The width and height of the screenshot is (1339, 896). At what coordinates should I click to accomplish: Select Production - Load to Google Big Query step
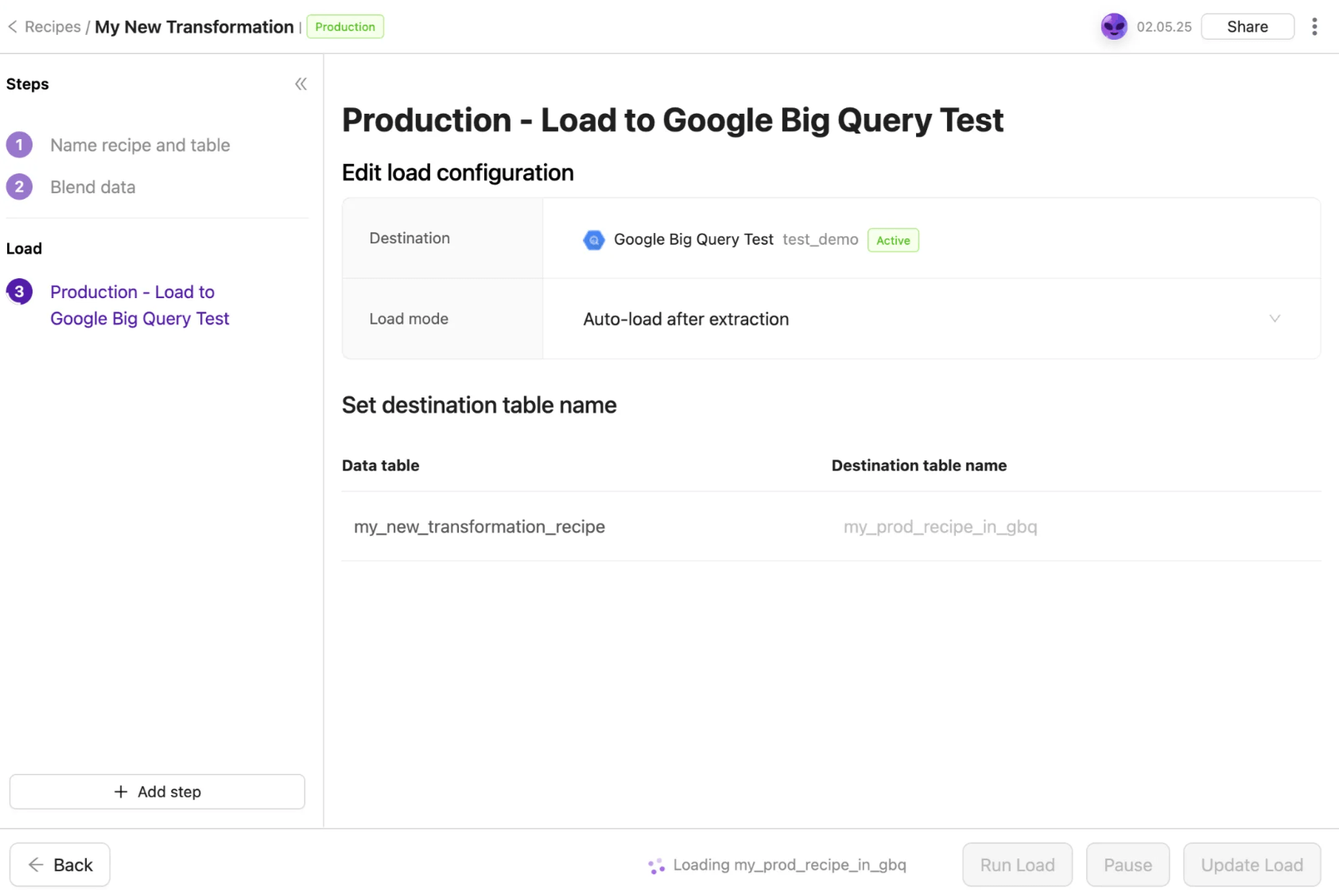(139, 305)
